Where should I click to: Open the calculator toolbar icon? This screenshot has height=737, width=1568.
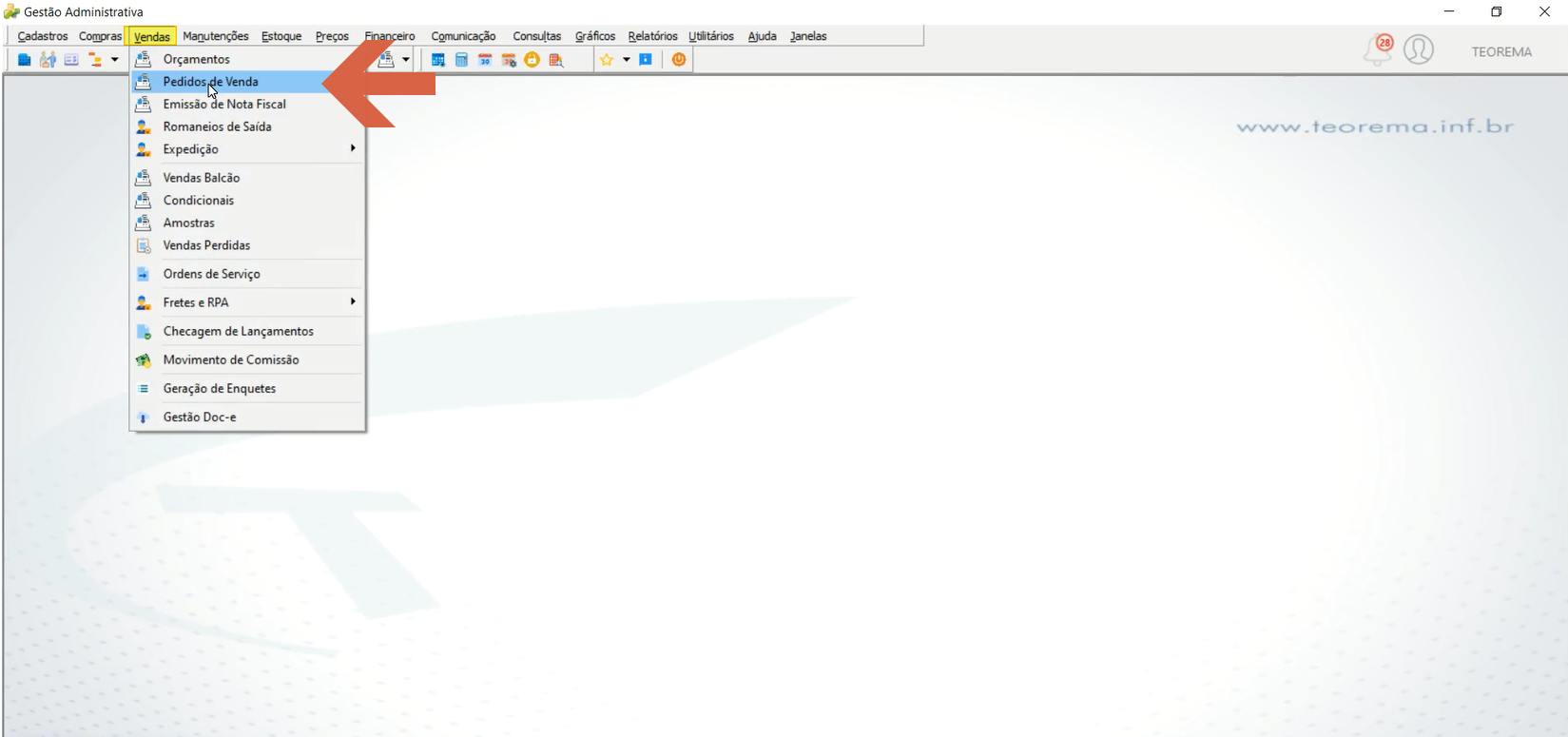(x=461, y=60)
